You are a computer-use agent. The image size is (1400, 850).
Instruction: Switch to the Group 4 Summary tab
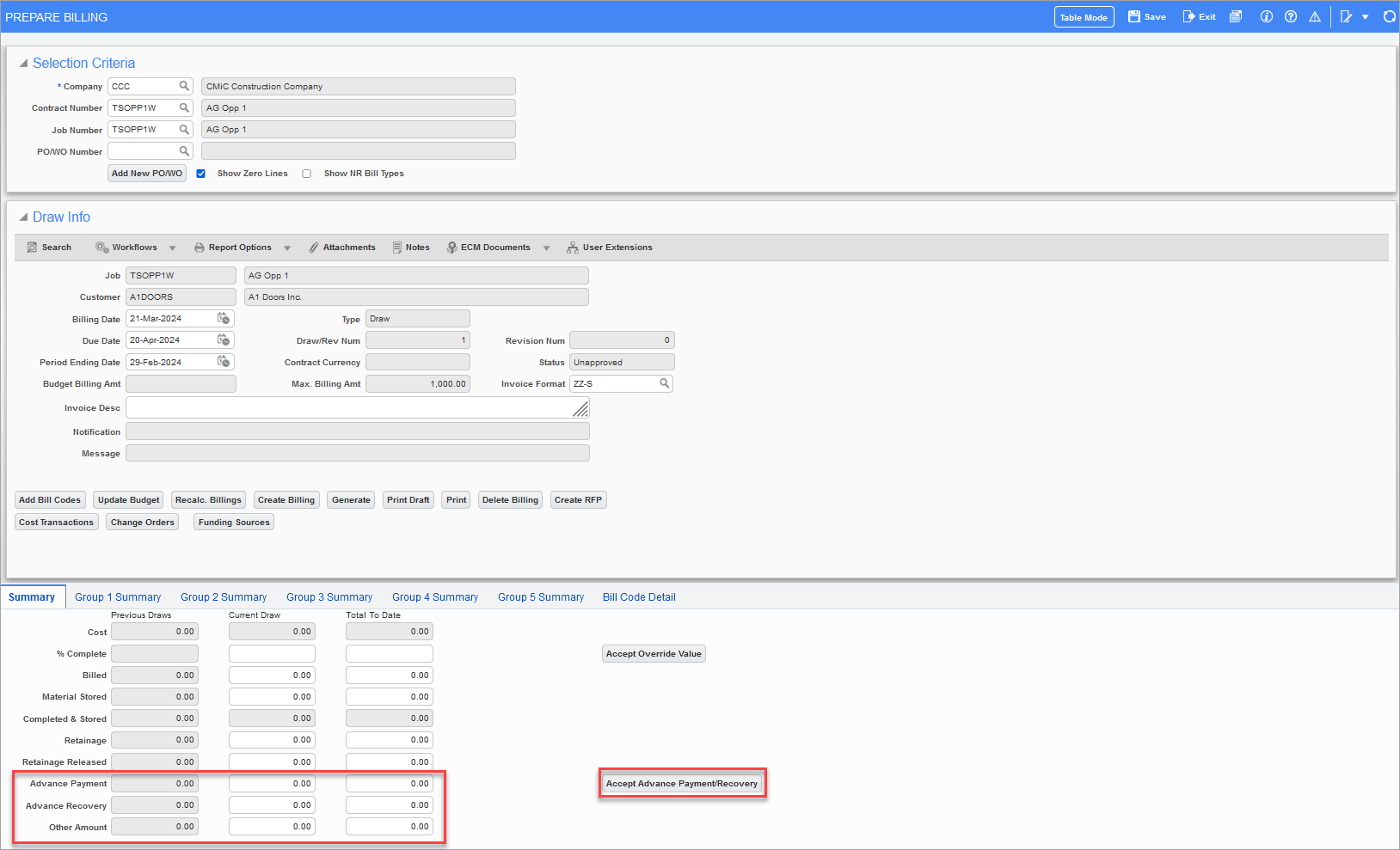click(x=435, y=597)
